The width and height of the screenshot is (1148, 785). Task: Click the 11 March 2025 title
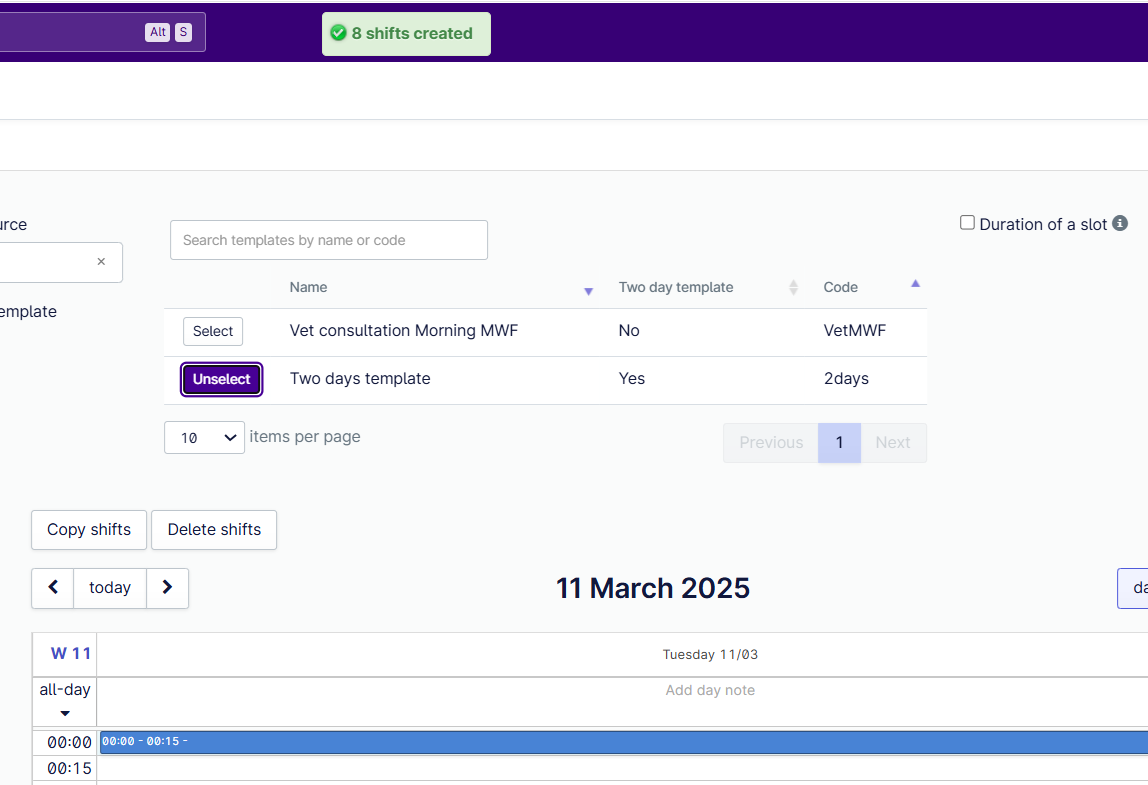click(652, 588)
